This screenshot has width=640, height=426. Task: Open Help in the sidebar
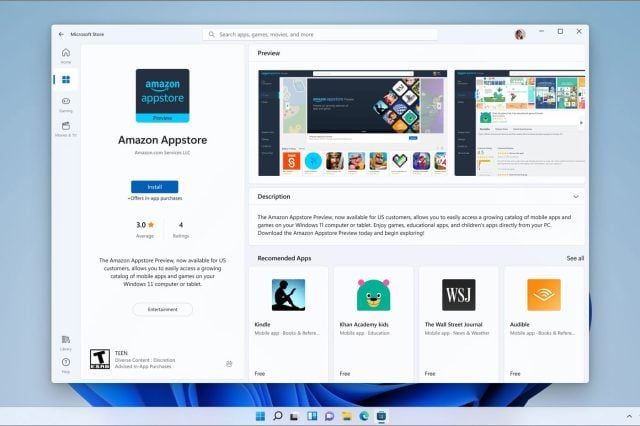point(66,365)
